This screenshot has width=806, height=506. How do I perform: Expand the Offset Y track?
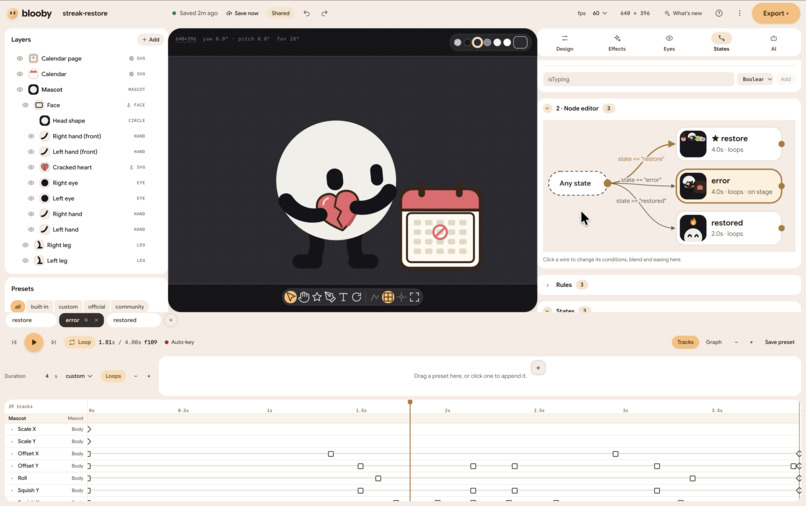click(x=12, y=466)
